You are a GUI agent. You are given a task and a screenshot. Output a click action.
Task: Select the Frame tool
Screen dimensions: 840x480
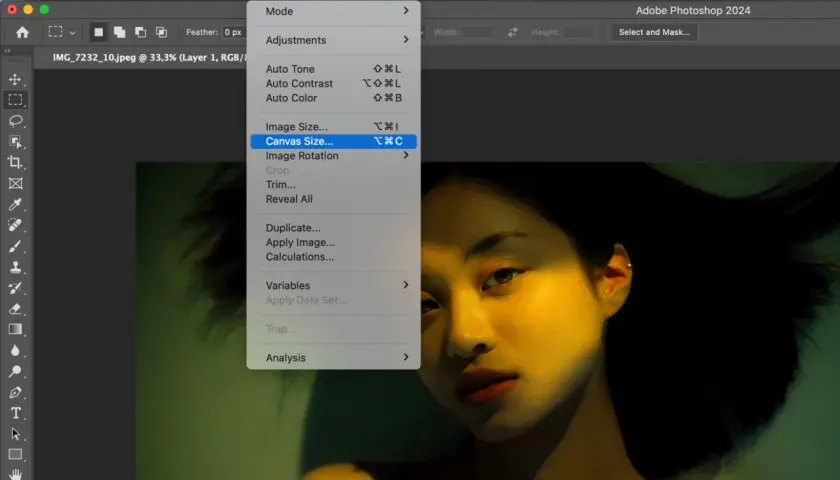point(15,183)
